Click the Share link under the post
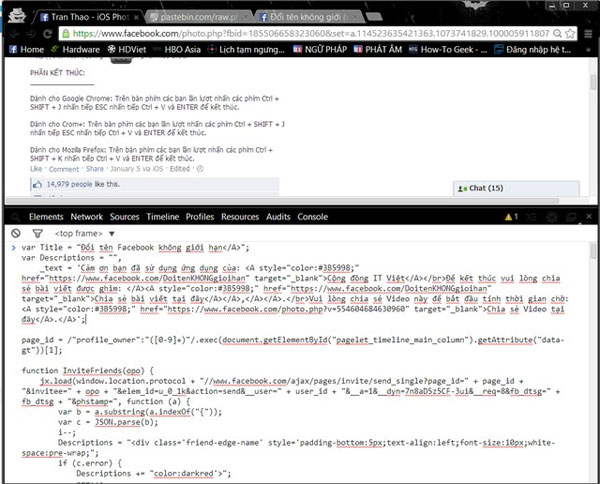This screenshot has width=600, height=484. click(x=95, y=169)
